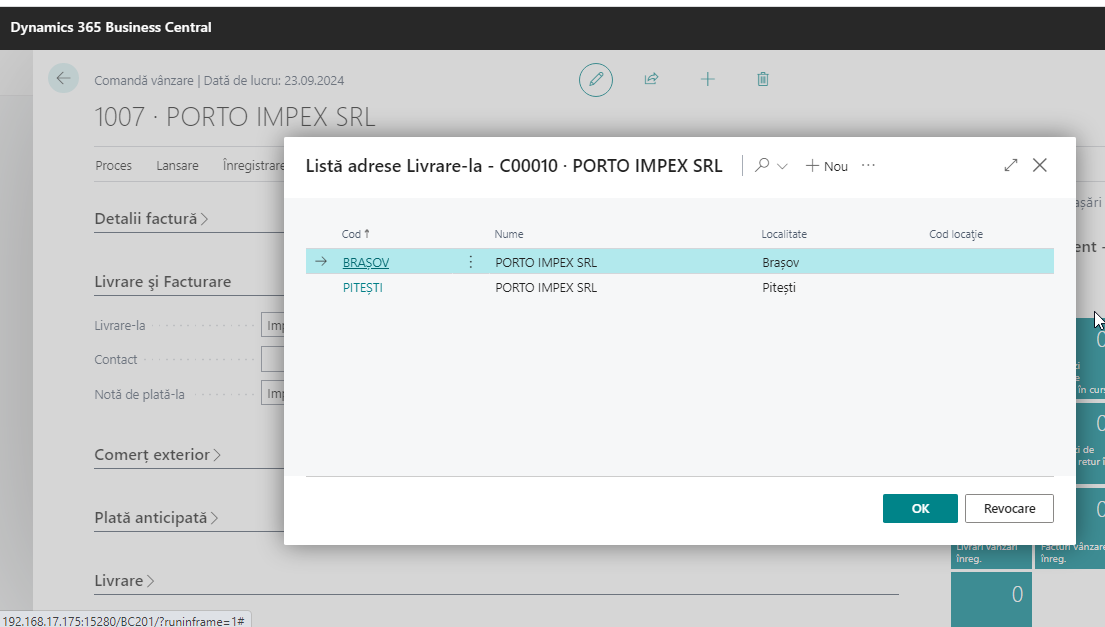1105x627 pixels.
Task: Click the search magnifier icon in dialog
Action: [763, 166]
